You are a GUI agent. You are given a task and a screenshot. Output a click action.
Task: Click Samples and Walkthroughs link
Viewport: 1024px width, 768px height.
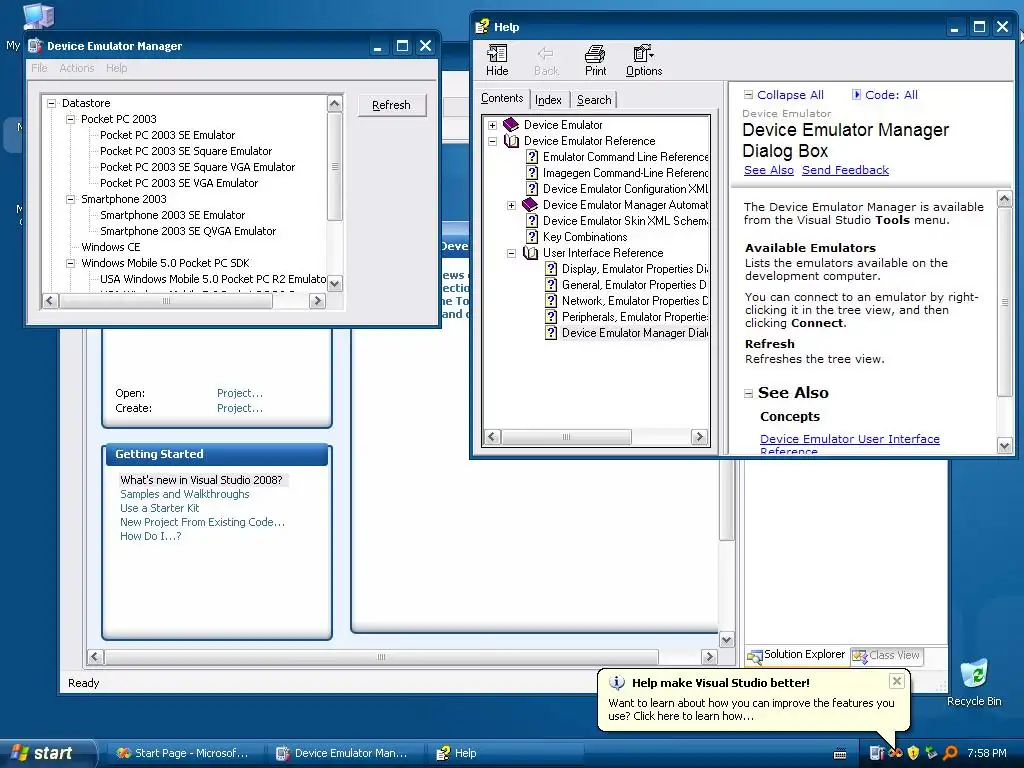click(x=185, y=494)
